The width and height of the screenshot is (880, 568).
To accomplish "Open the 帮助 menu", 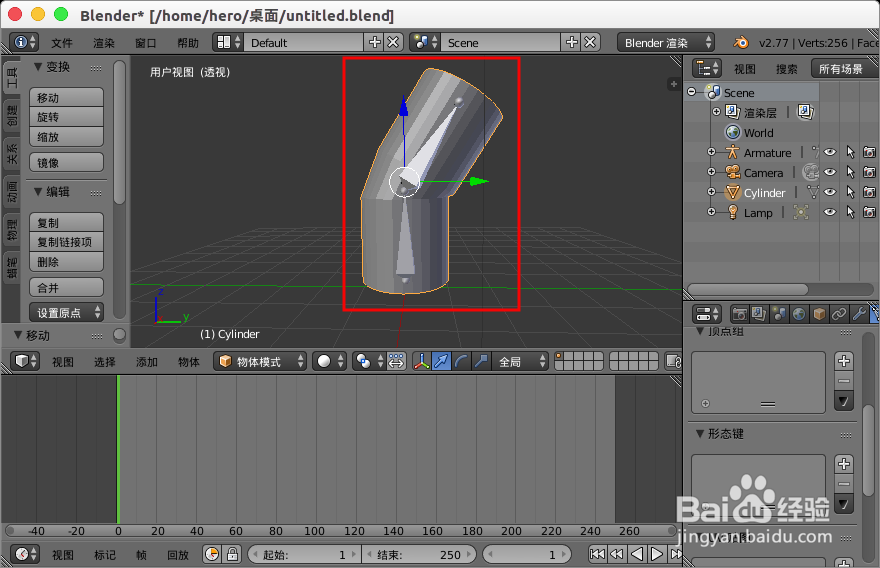I will tap(188, 43).
